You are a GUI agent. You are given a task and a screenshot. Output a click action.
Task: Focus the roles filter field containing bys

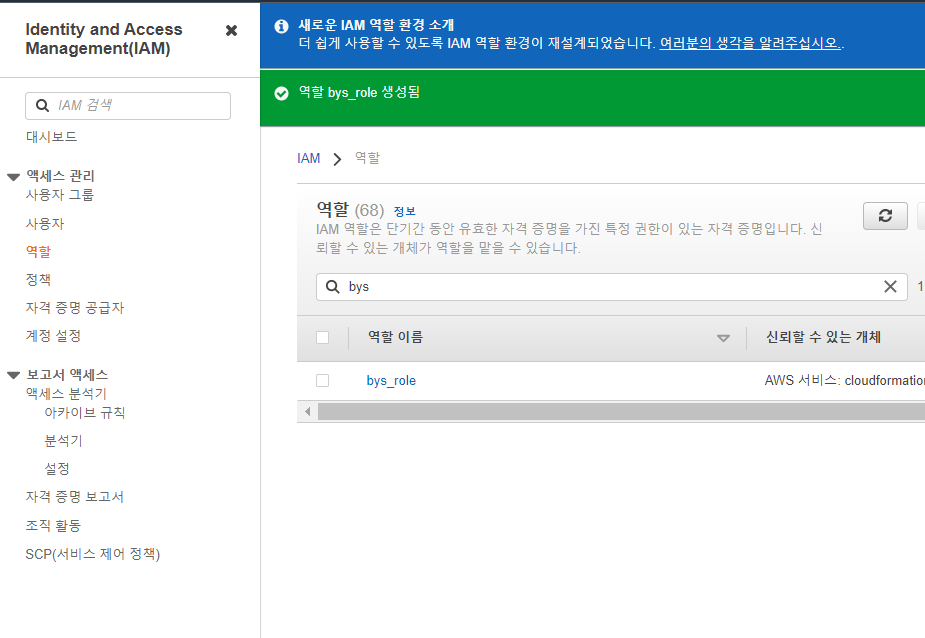(x=612, y=287)
